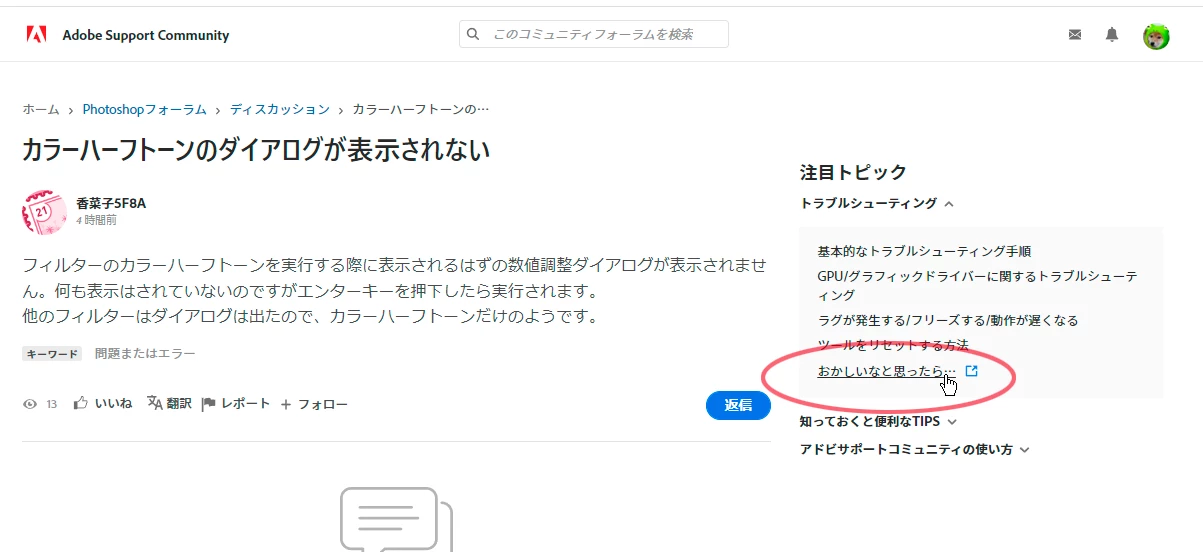This screenshot has height=552, width=1203.
Task: Click the フォロー label
Action: coord(323,405)
